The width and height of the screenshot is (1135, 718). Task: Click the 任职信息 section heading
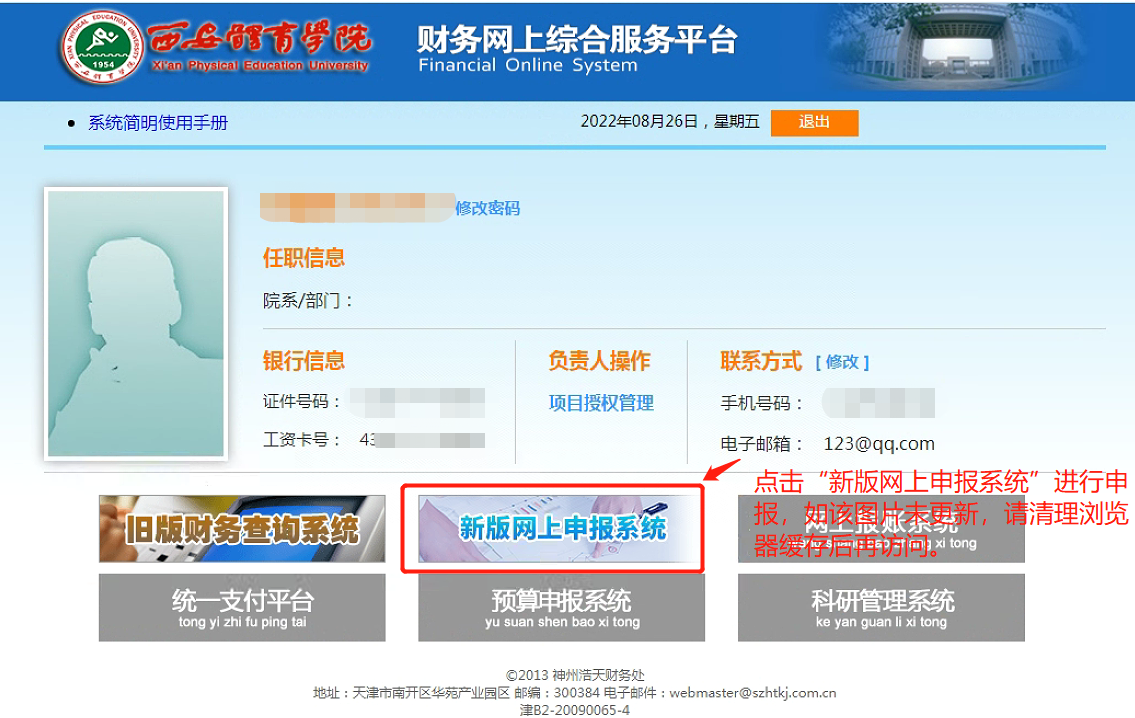tap(303, 258)
